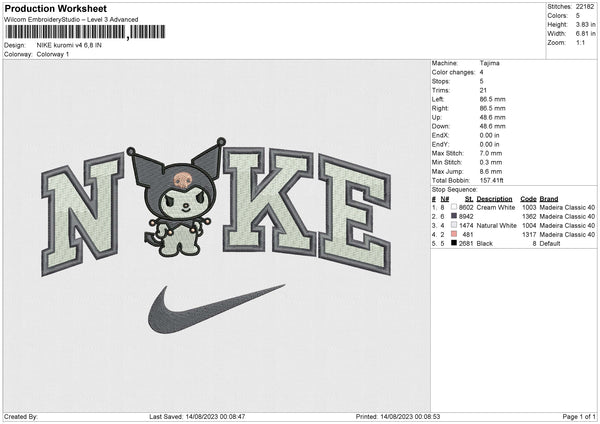Click the 'Natural White' description
The width and height of the screenshot is (600, 424).
tap(497, 226)
